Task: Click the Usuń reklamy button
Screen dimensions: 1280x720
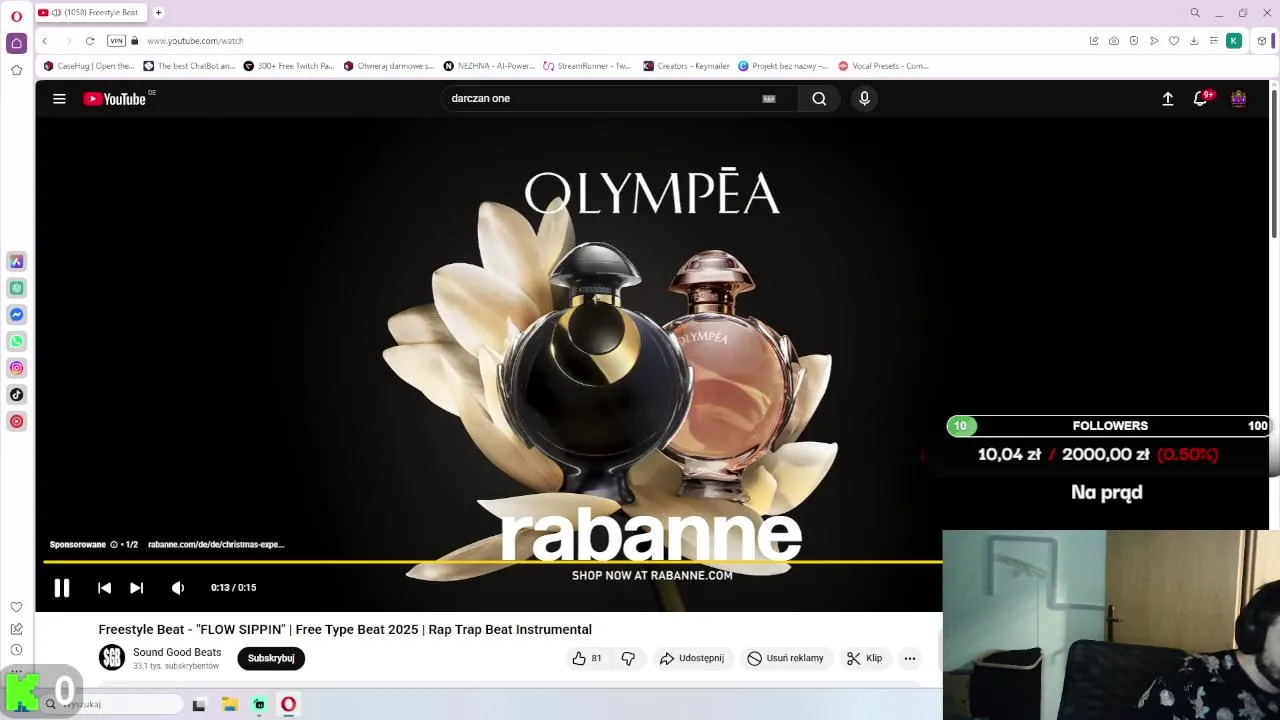Action: click(786, 658)
